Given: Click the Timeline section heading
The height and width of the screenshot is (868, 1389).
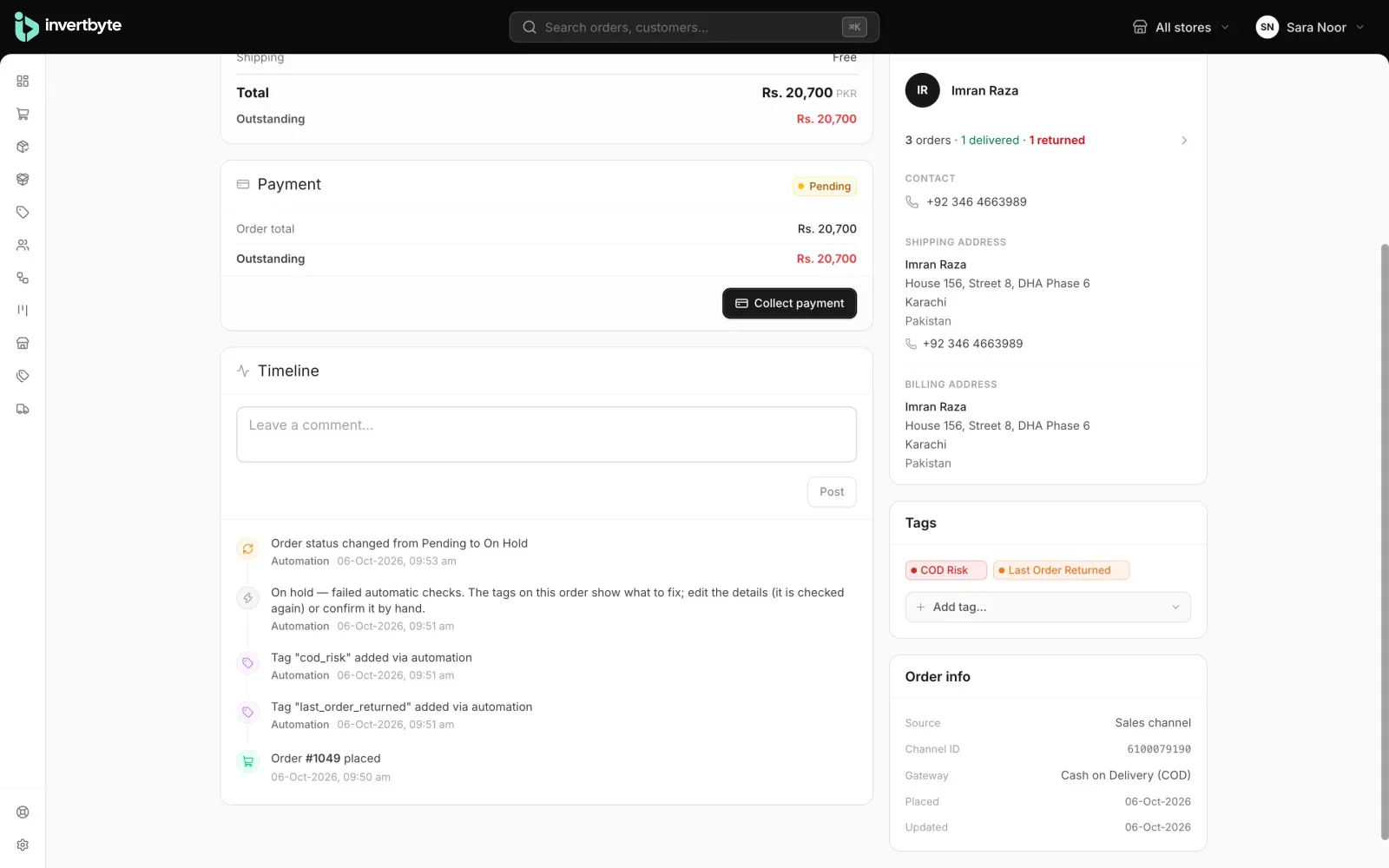Looking at the screenshot, I should pyautogui.click(x=288, y=371).
